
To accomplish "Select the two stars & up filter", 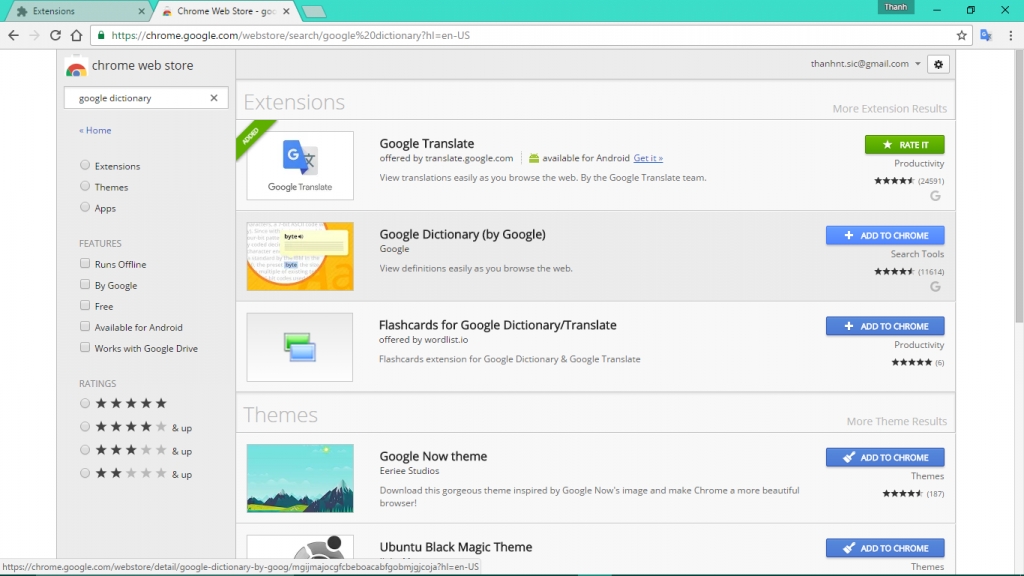I will [85, 473].
